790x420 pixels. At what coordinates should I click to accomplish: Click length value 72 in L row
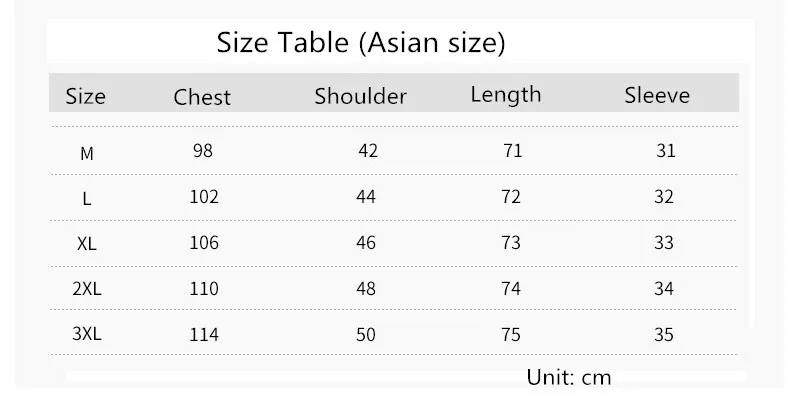511,196
